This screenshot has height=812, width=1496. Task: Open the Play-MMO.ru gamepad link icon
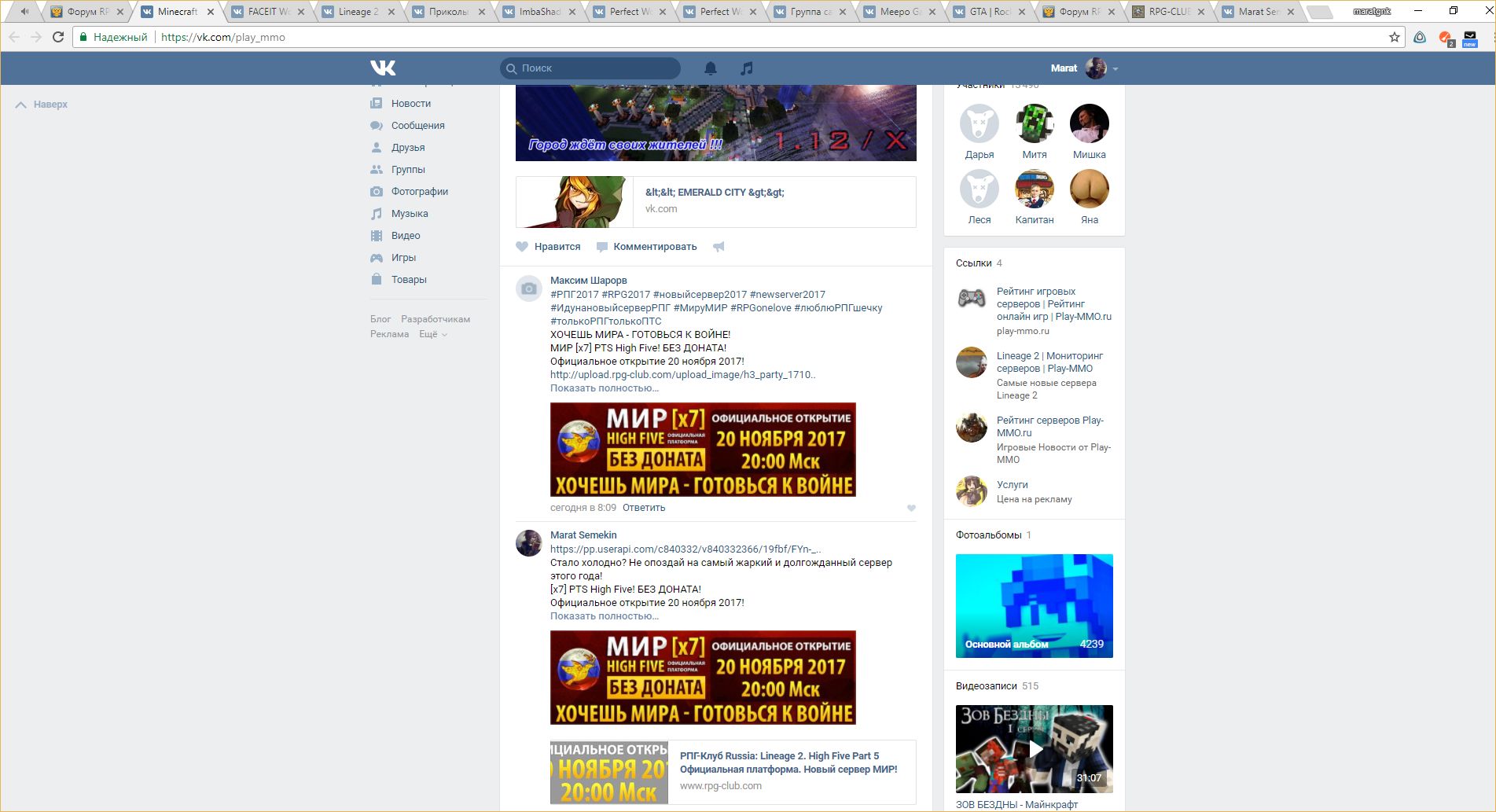pos(972,299)
